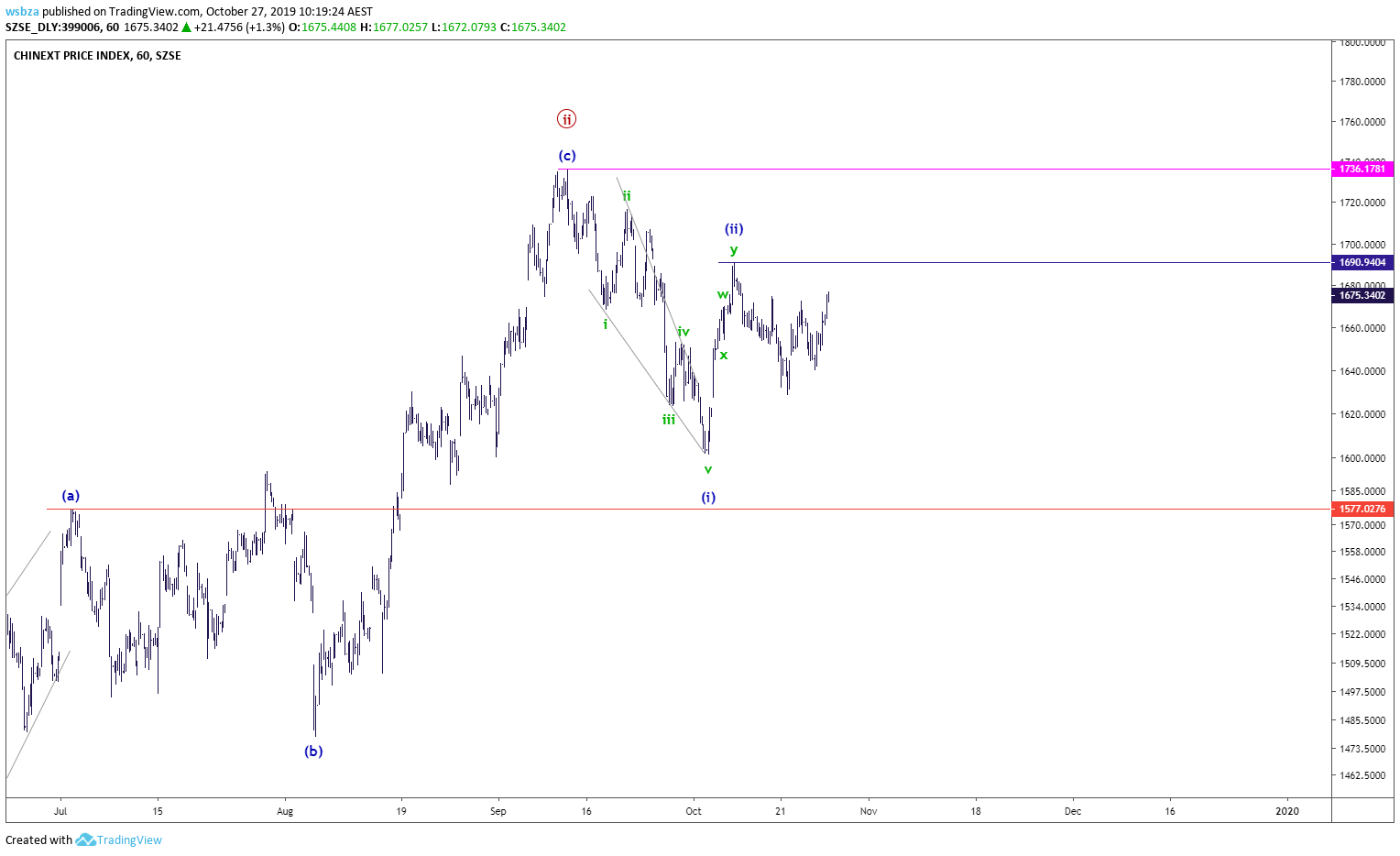Click the blue (a) wave label
This screenshot has width=1400, height=856.
point(71,496)
